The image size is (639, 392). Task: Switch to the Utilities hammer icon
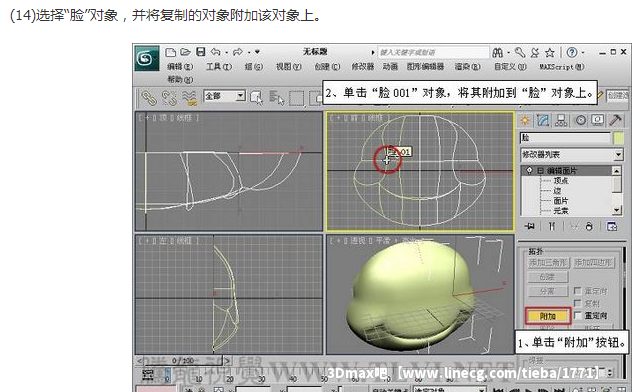coord(615,120)
